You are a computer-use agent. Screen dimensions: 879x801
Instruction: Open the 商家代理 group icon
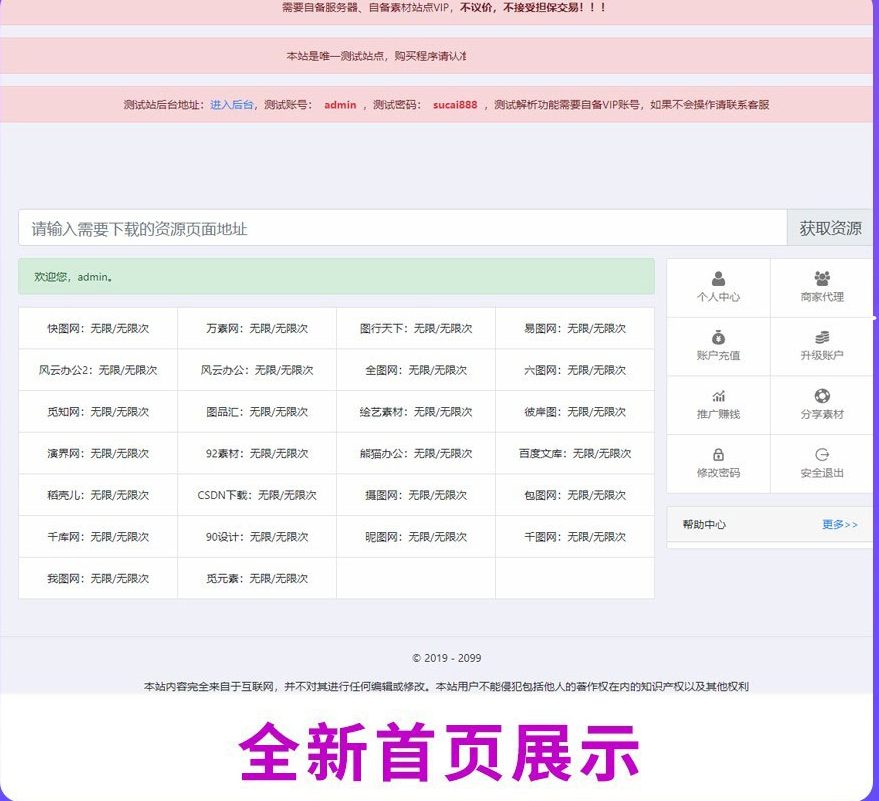pyautogui.click(x=822, y=279)
